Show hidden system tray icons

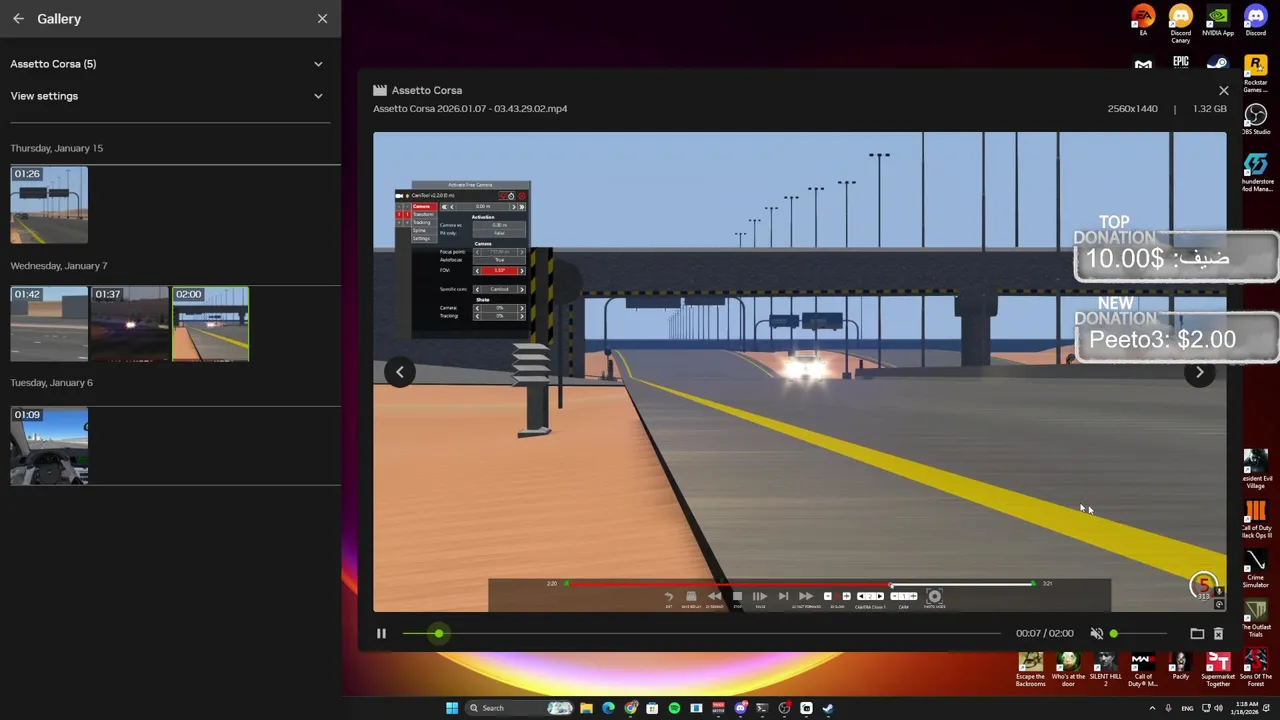click(1152, 708)
